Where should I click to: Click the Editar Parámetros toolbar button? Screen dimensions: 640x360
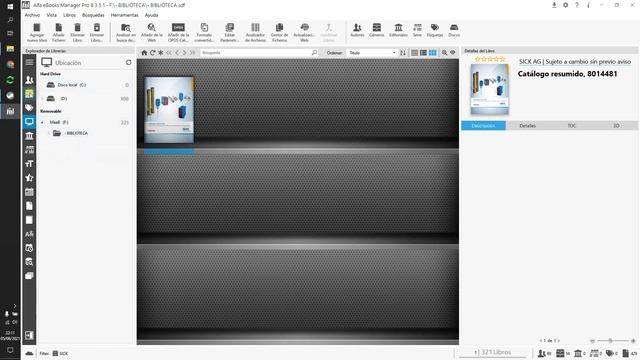point(229,32)
